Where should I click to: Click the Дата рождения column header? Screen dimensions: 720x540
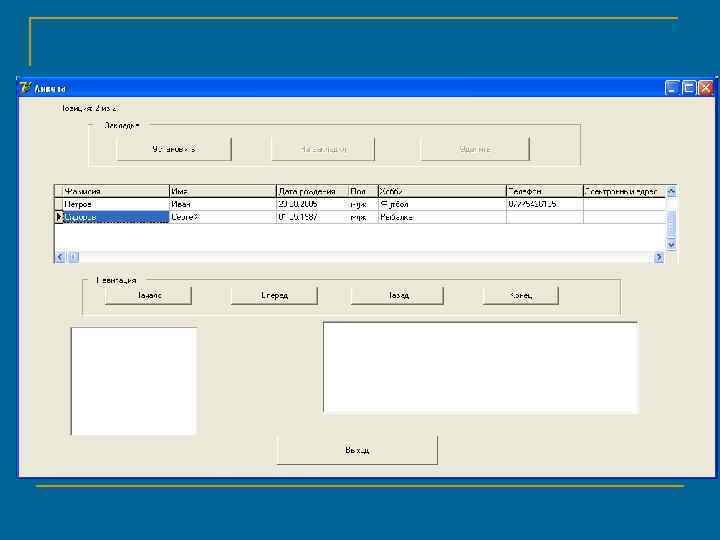312,191
